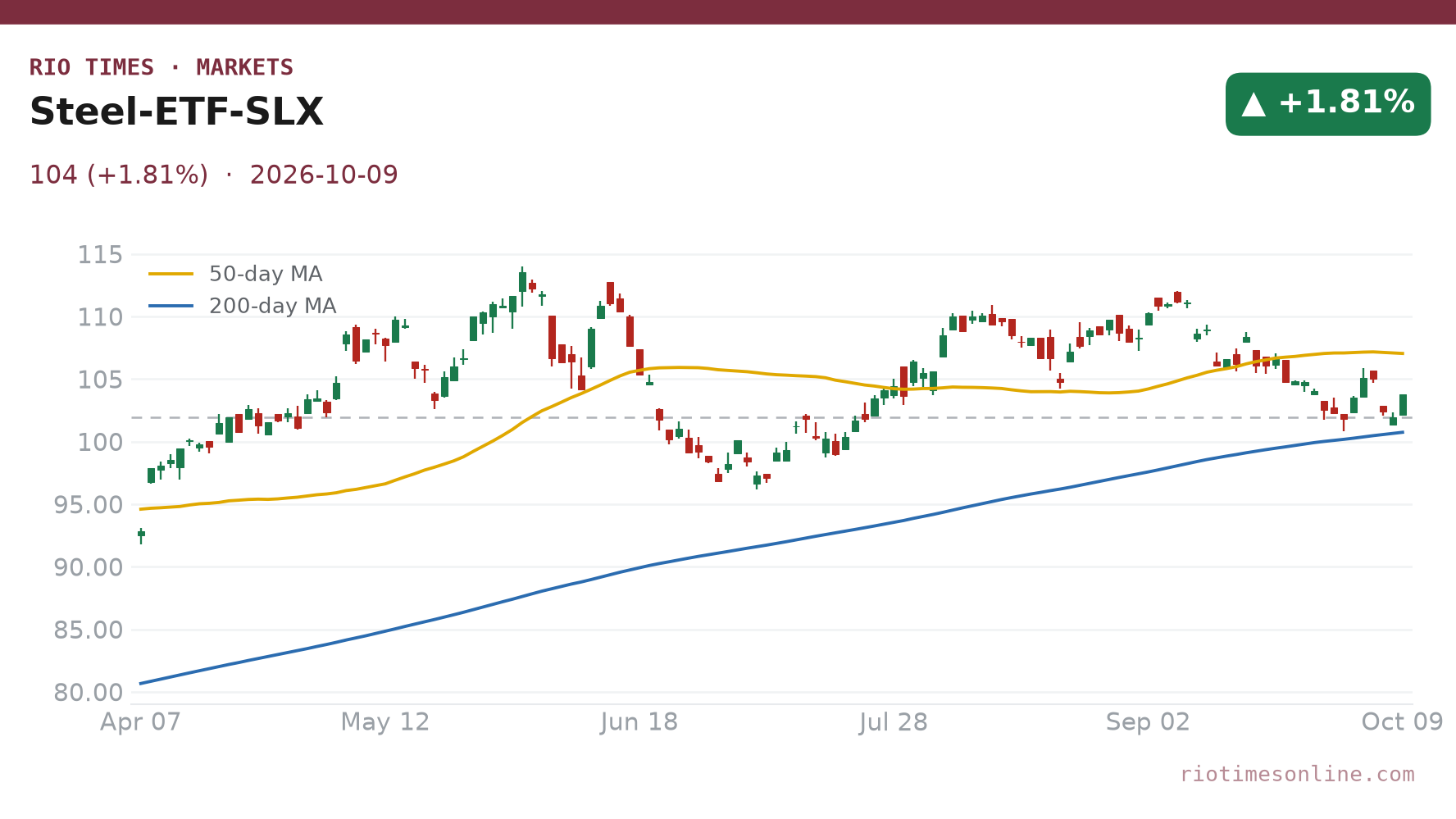
Task: Click the May 12 x-axis label
Action: 385,721
